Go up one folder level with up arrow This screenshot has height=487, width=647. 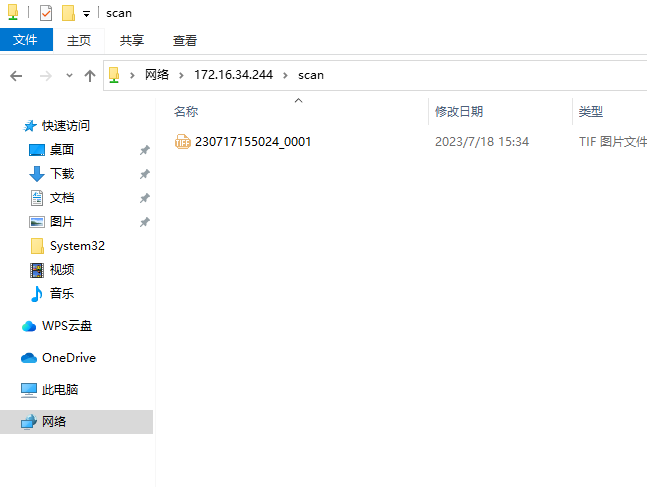(90, 76)
